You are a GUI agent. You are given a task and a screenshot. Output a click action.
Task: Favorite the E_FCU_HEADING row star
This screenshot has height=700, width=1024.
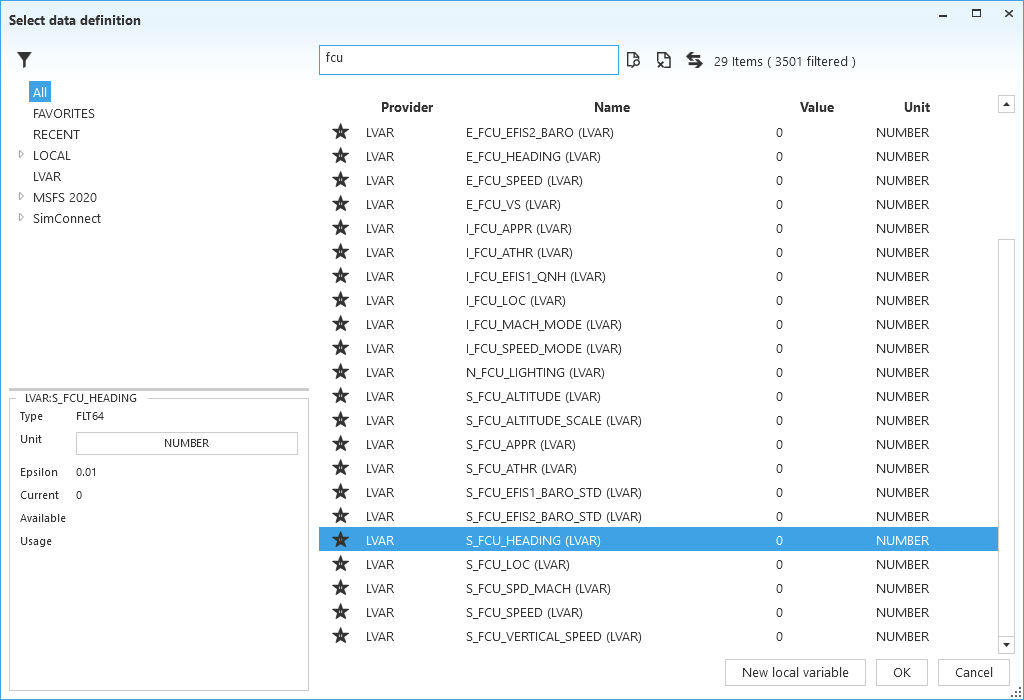pyautogui.click(x=341, y=156)
